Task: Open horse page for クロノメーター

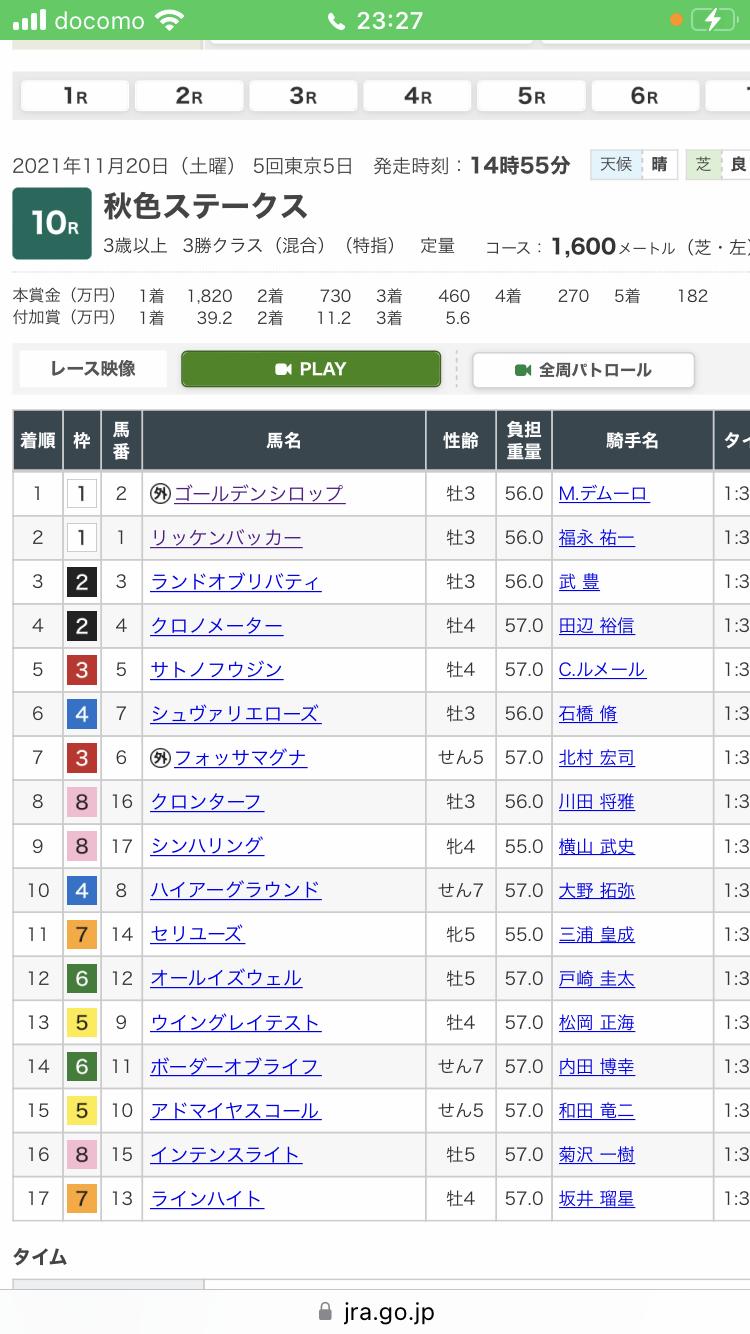Action: (216, 626)
